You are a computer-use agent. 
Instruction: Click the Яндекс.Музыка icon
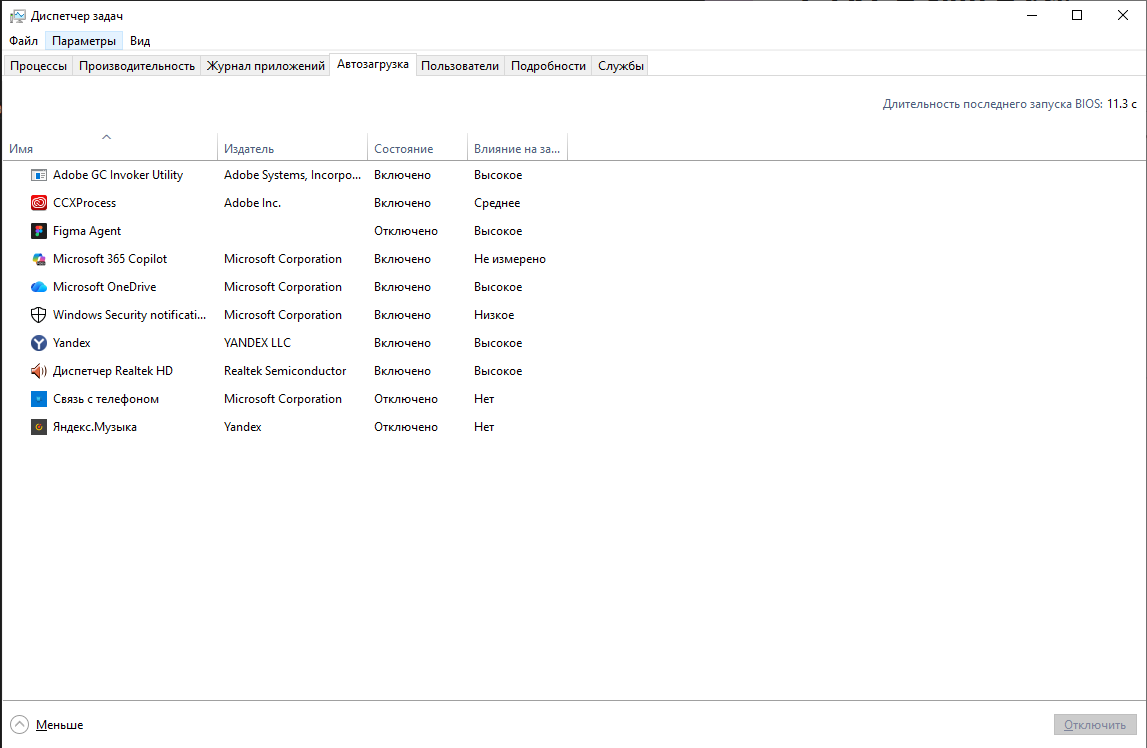(39, 427)
